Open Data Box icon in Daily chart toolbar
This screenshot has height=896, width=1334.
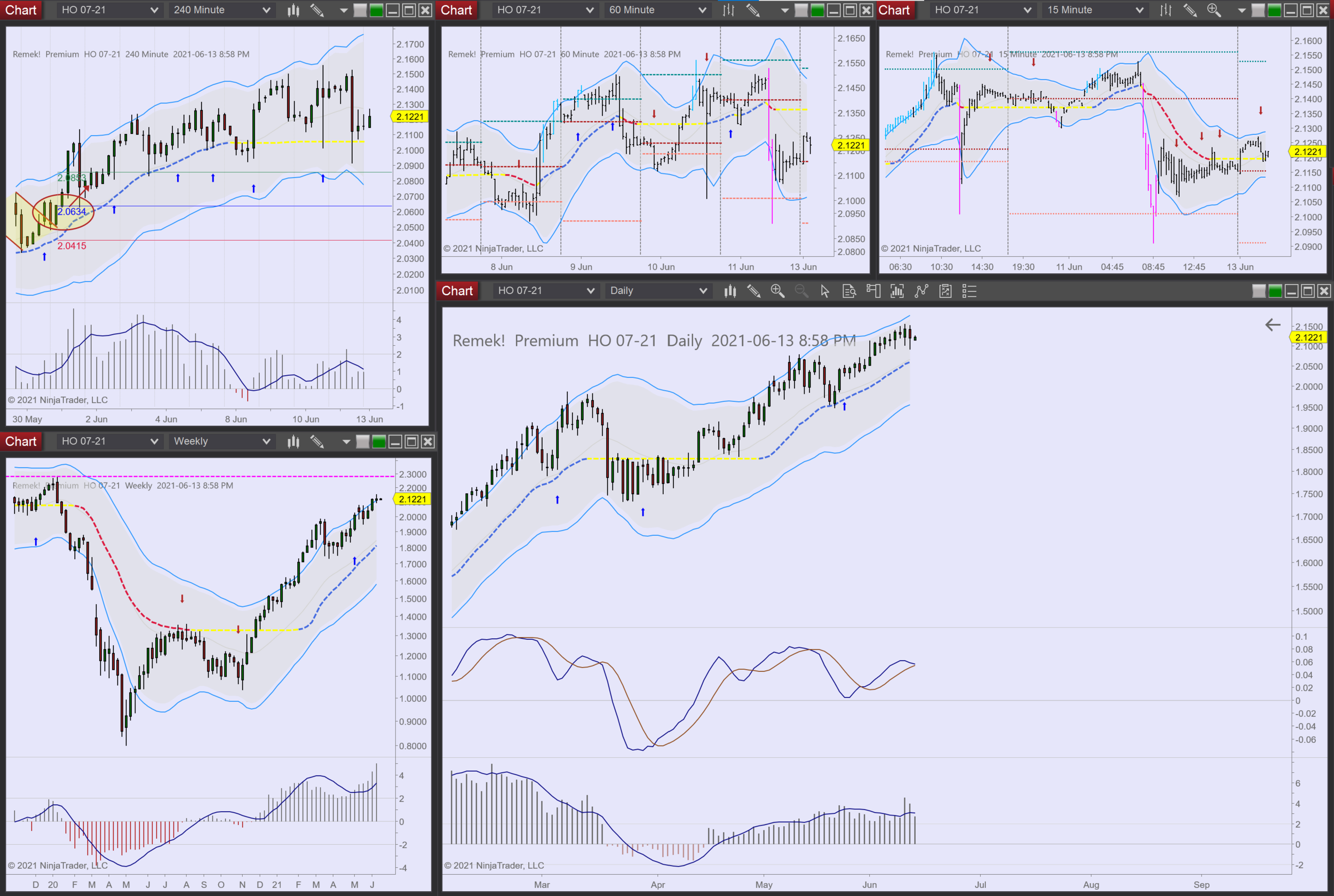(849, 291)
